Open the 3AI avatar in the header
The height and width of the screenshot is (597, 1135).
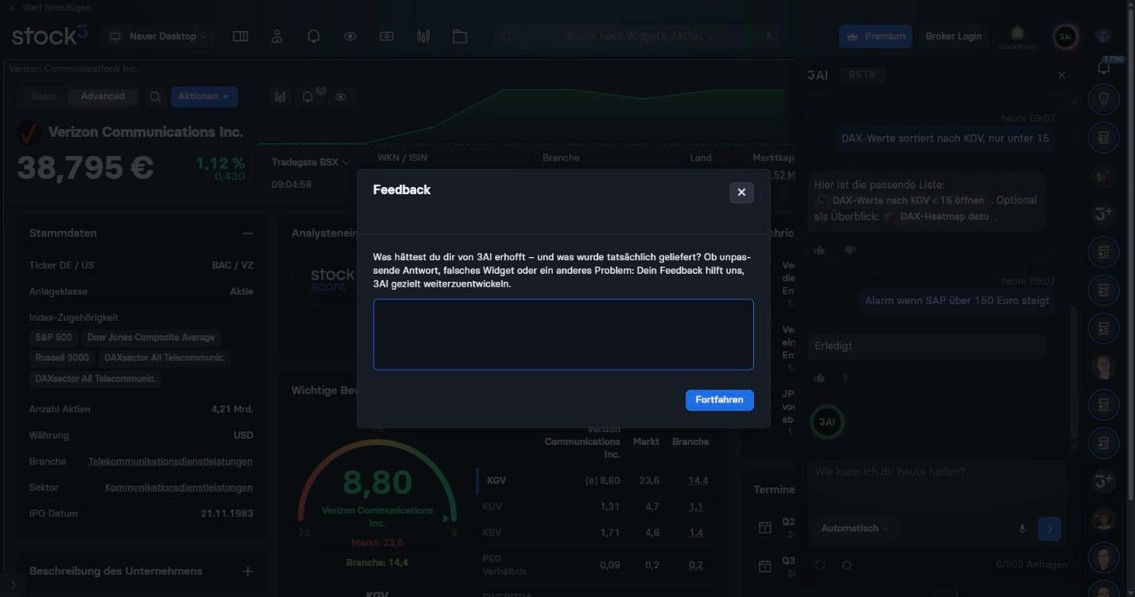click(x=1065, y=36)
